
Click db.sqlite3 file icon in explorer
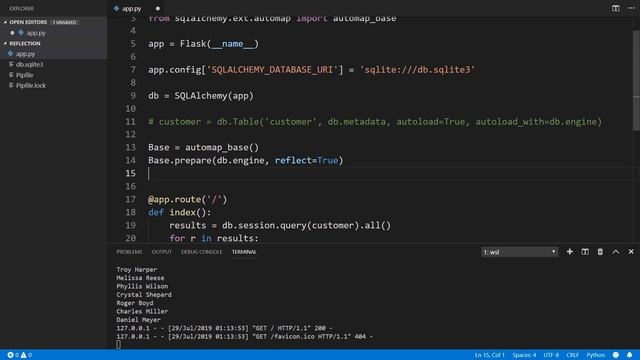point(11,64)
